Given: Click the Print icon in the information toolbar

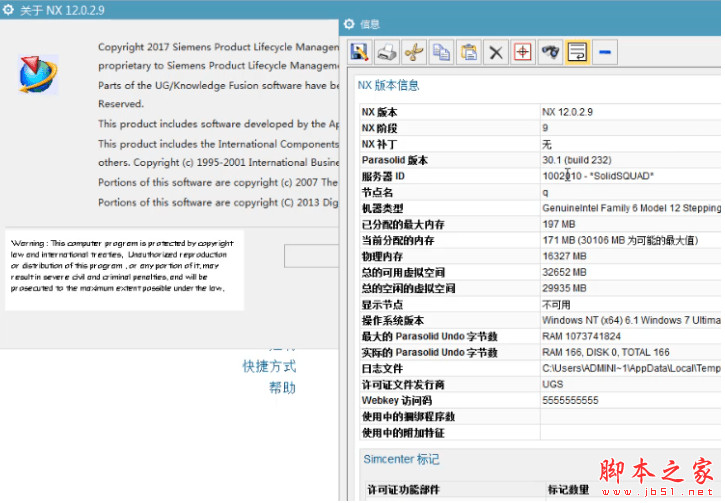Looking at the screenshot, I should tap(387, 52).
